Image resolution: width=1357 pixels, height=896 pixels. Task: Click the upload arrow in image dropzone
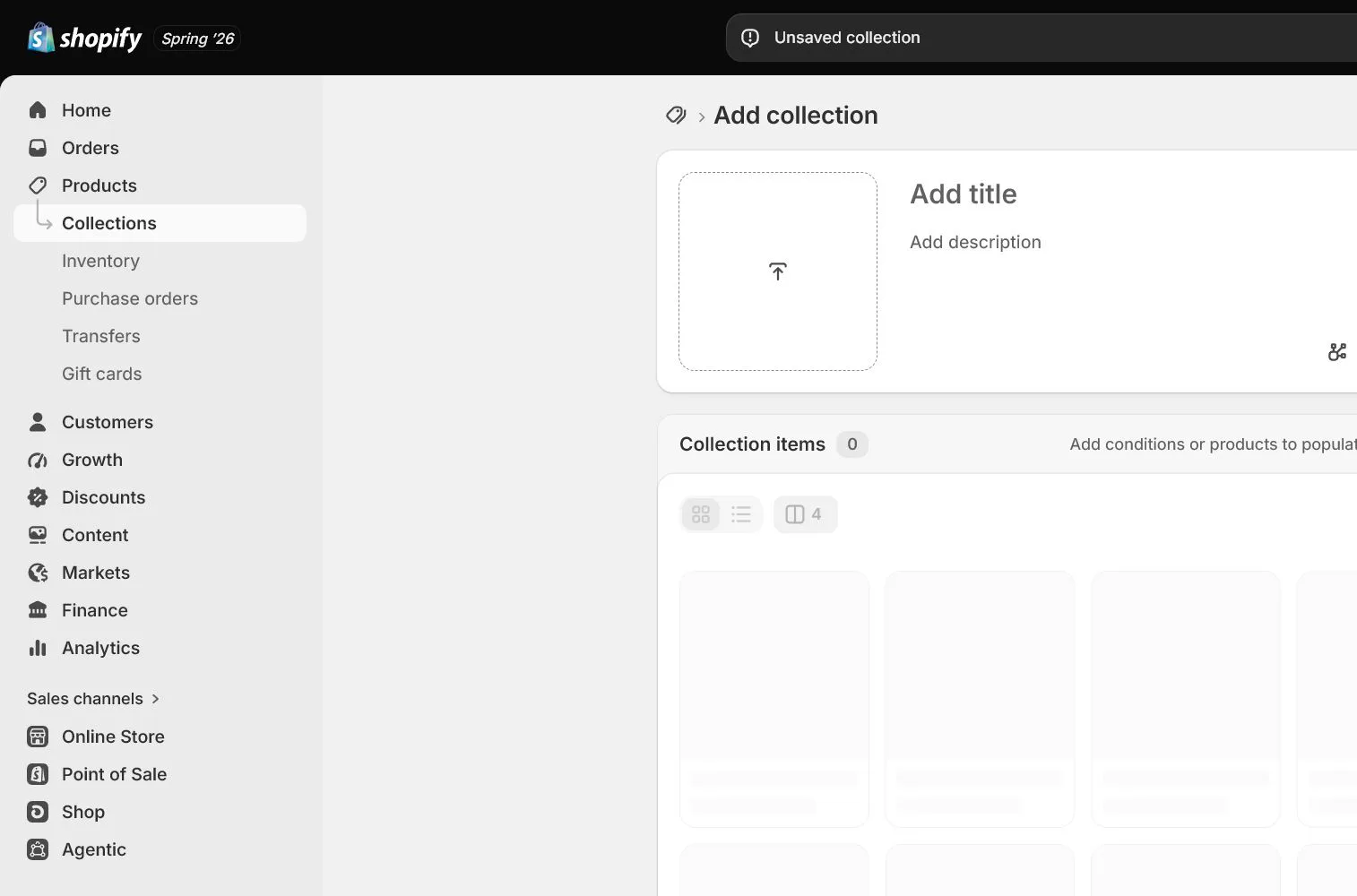(x=778, y=271)
